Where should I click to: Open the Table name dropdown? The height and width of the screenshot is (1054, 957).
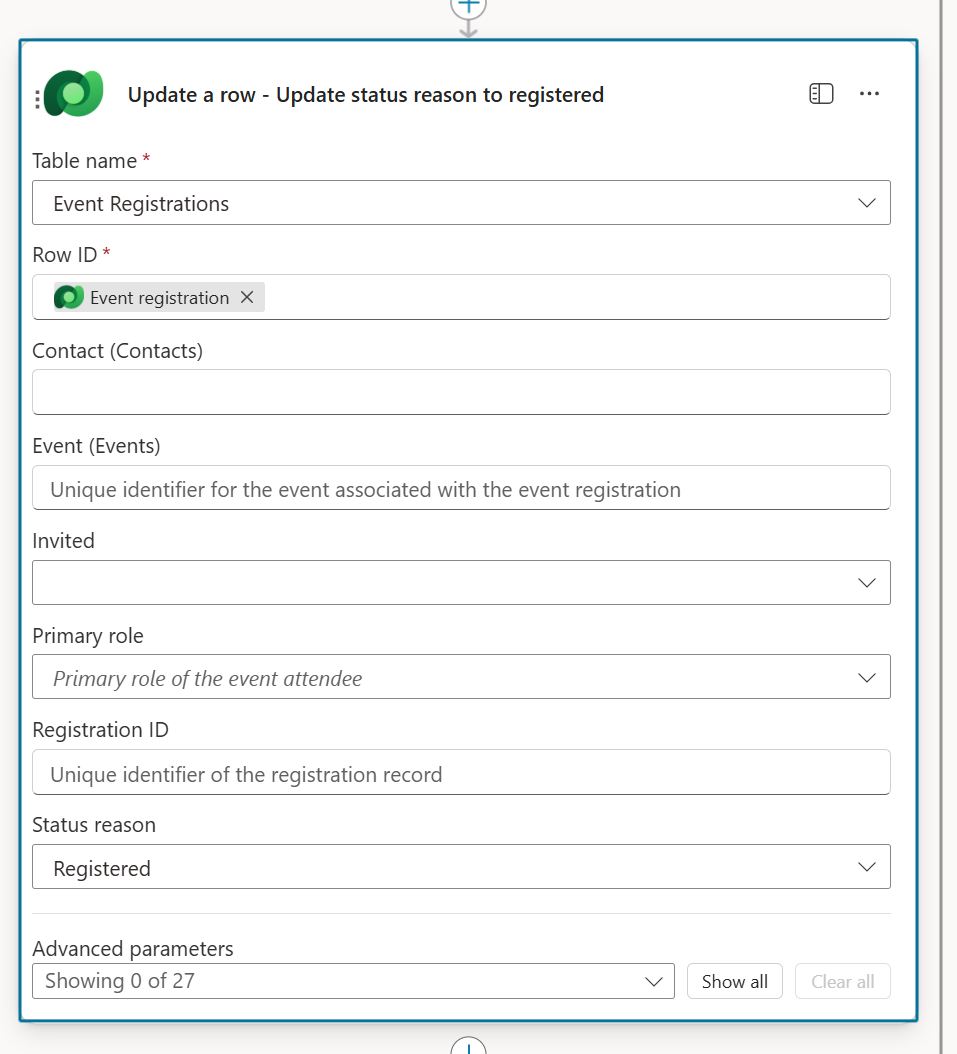[x=866, y=202]
